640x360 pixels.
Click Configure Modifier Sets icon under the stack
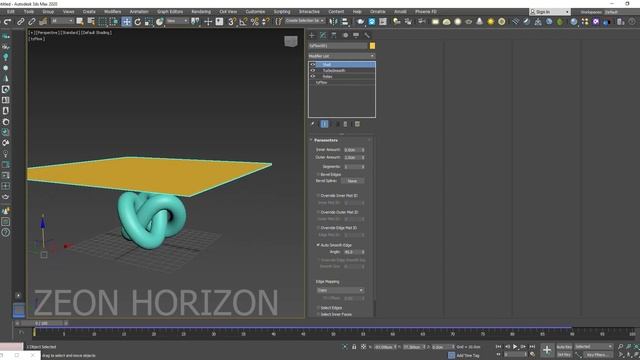[357, 124]
